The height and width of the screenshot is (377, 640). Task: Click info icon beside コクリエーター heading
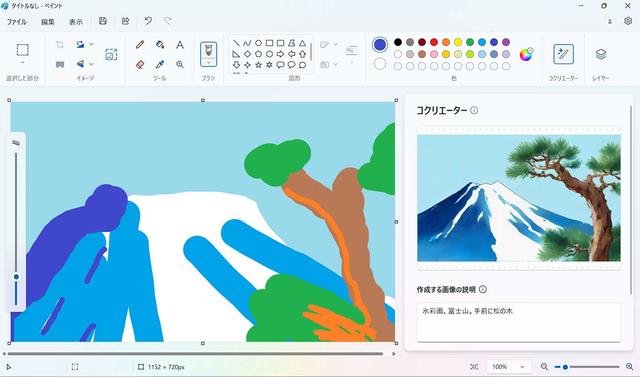click(x=474, y=110)
